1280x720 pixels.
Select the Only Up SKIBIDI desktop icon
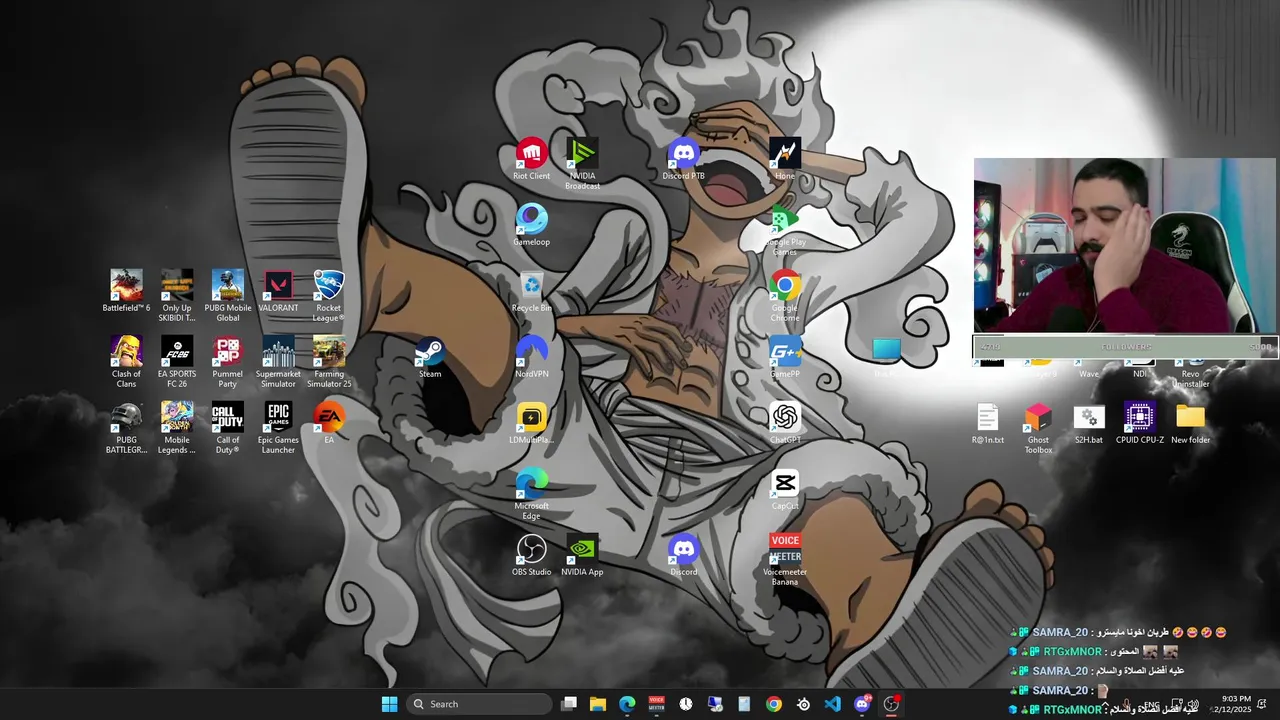(x=177, y=296)
